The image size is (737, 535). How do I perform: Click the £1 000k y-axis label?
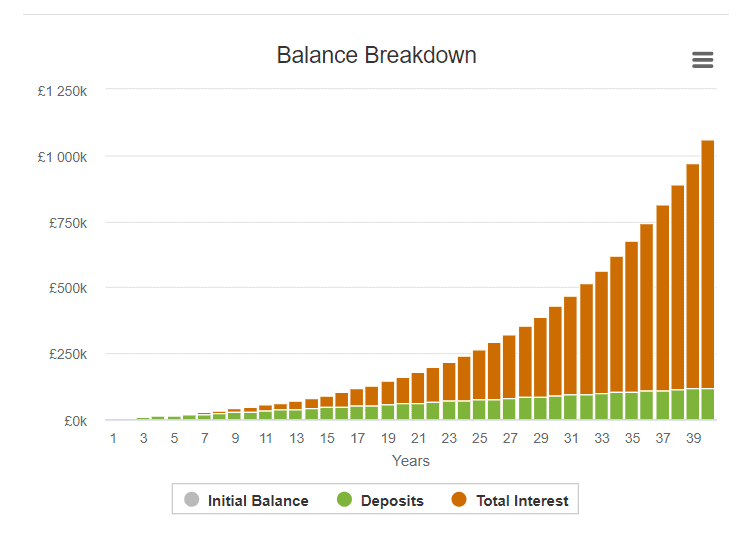62,156
